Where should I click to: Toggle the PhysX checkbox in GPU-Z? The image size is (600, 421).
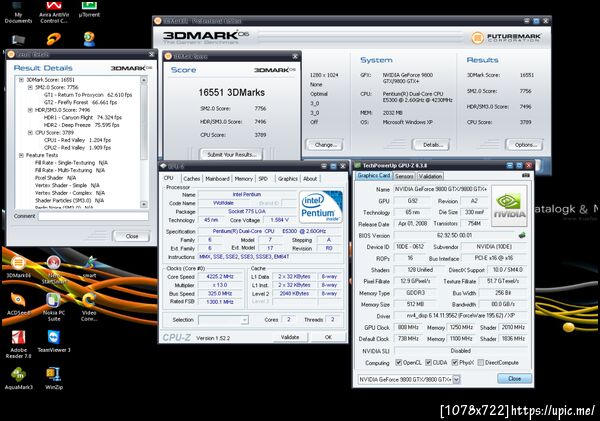[x=455, y=362]
